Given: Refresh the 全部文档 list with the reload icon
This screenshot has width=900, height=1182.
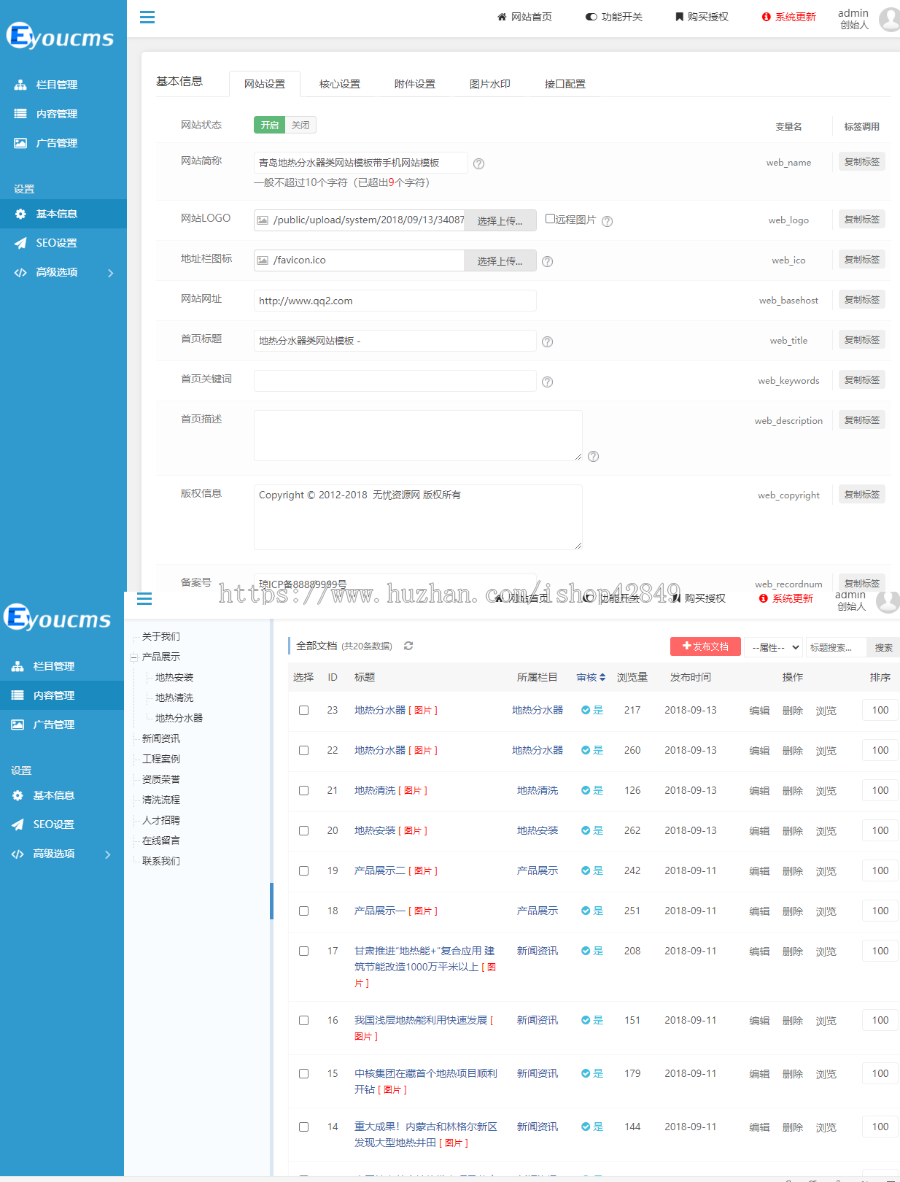Looking at the screenshot, I should click(x=409, y=646).
